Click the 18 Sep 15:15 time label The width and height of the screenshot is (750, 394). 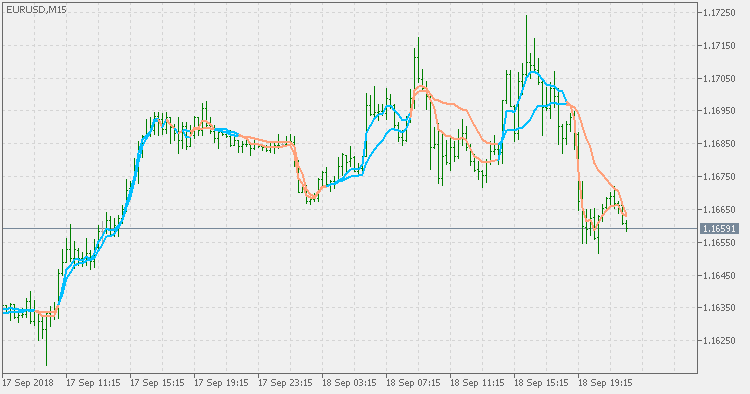pos(541,383)
